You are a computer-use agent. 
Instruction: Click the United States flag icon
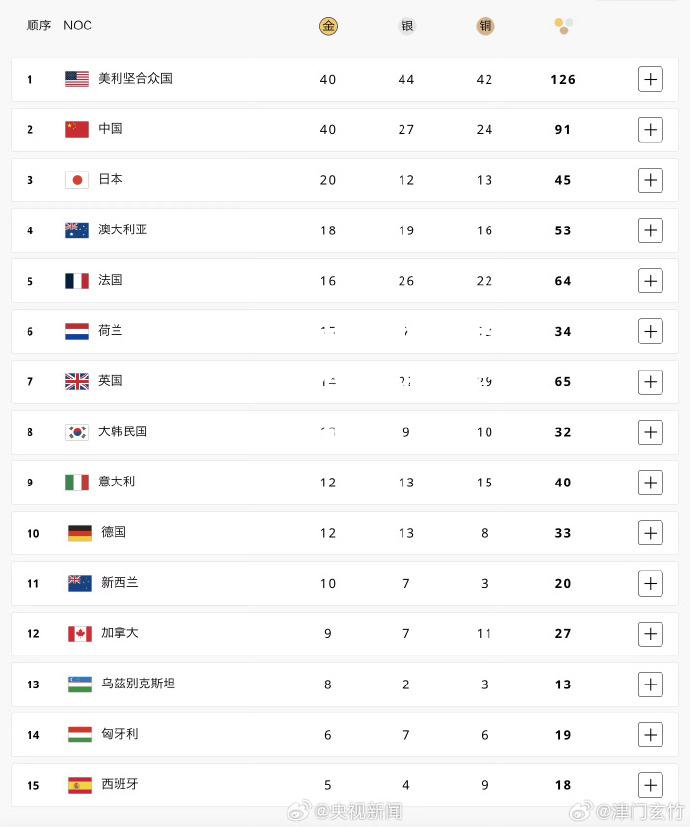coord(77,79)
